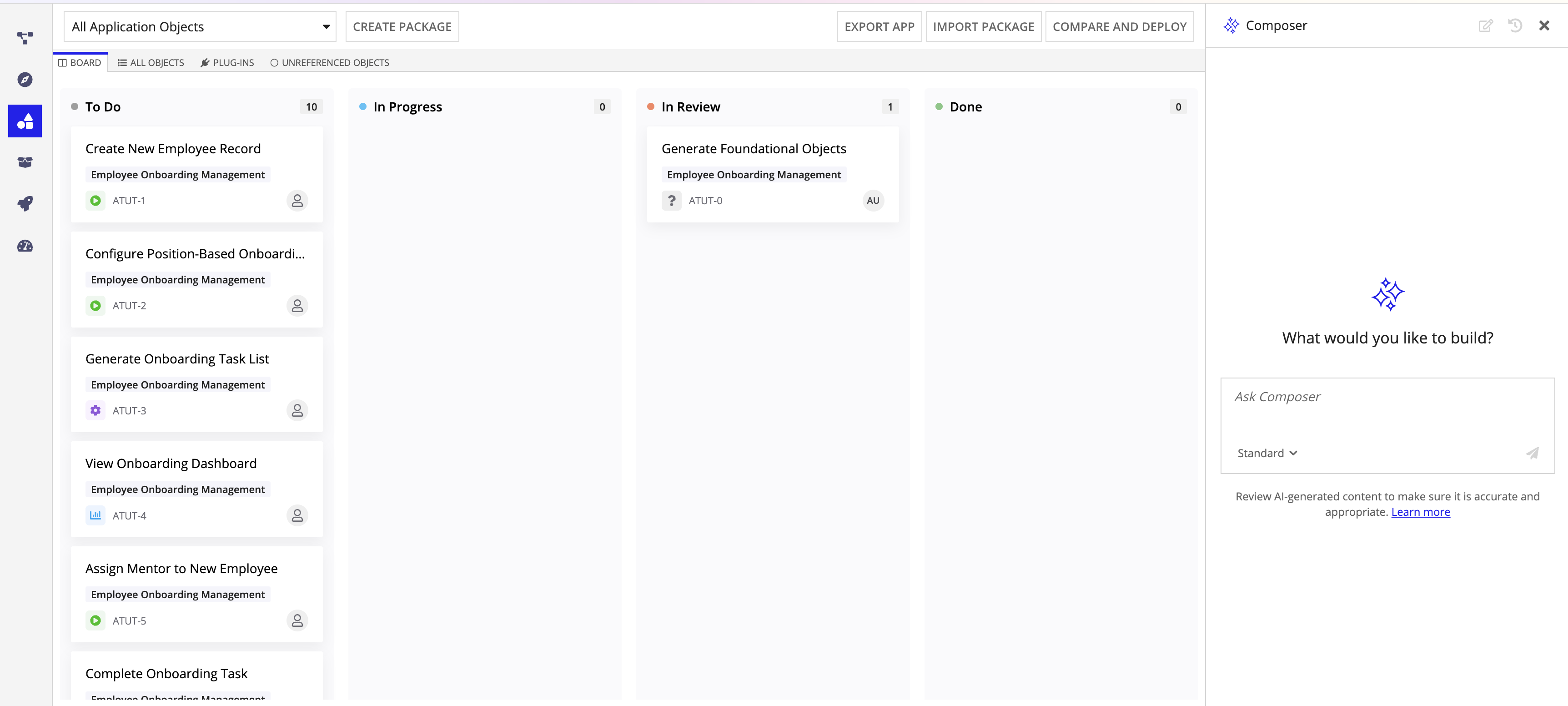Screen dimensions: 1568x706
Task: Switch to the Board tab
Action: coord(80,62)
